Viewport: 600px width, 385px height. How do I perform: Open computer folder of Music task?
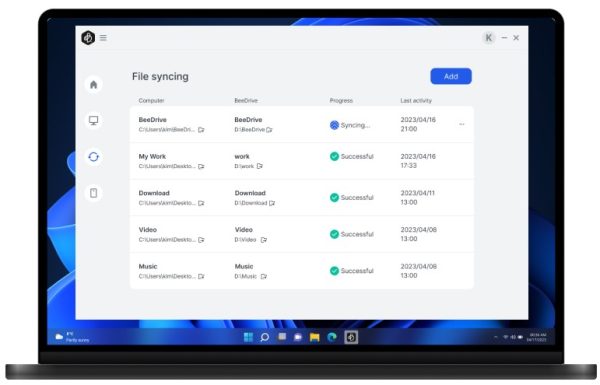(x=201, y=276)
